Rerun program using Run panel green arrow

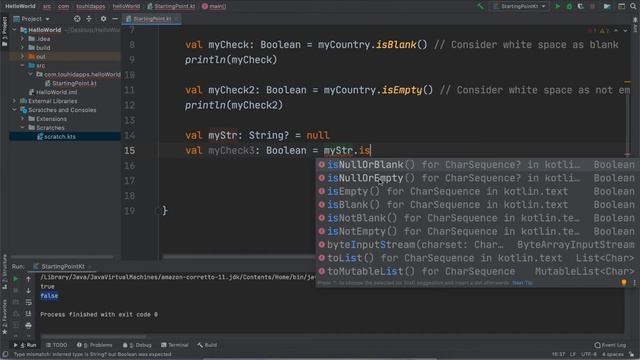pos(16,280)
